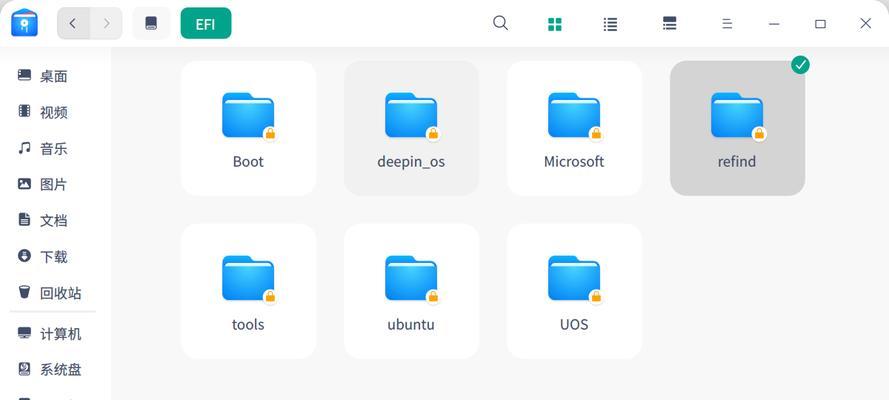Select the ubuntu folder icon

coord(411,279)
